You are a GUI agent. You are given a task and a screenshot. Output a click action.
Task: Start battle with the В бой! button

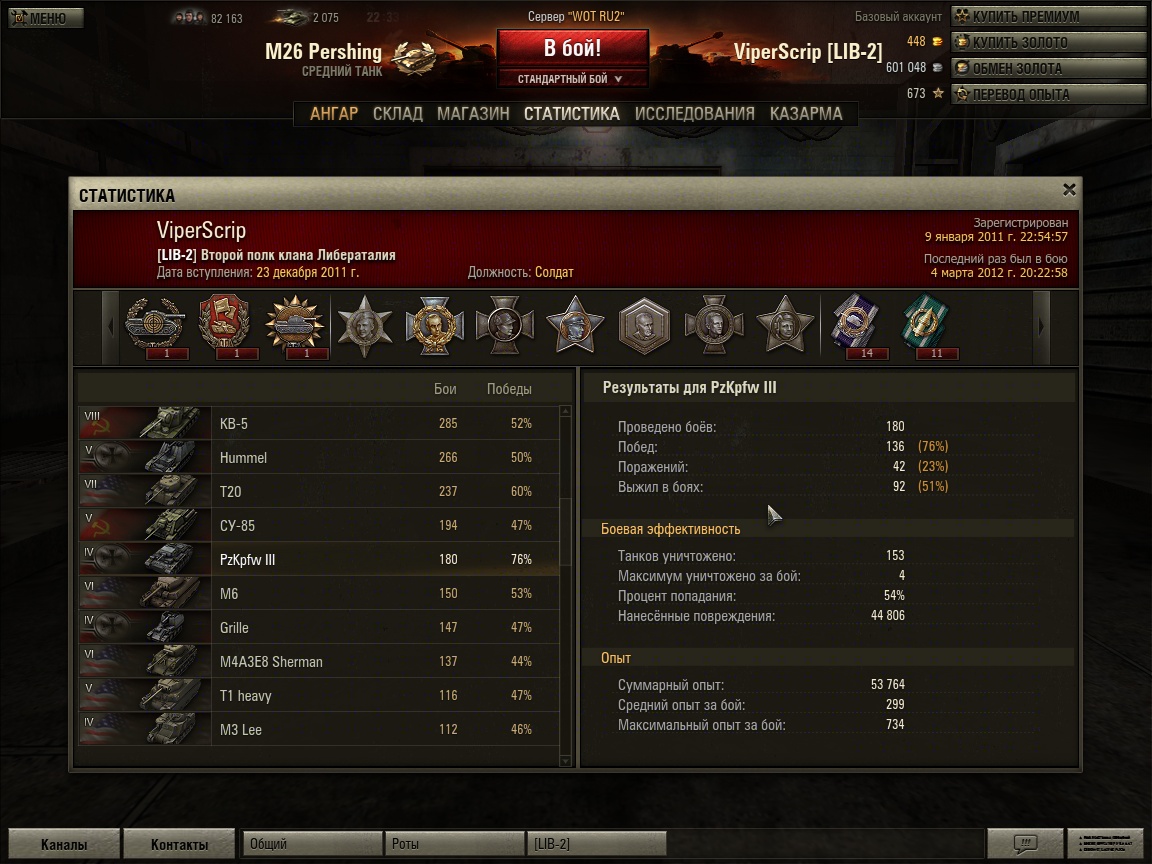[x=572, y=48]
